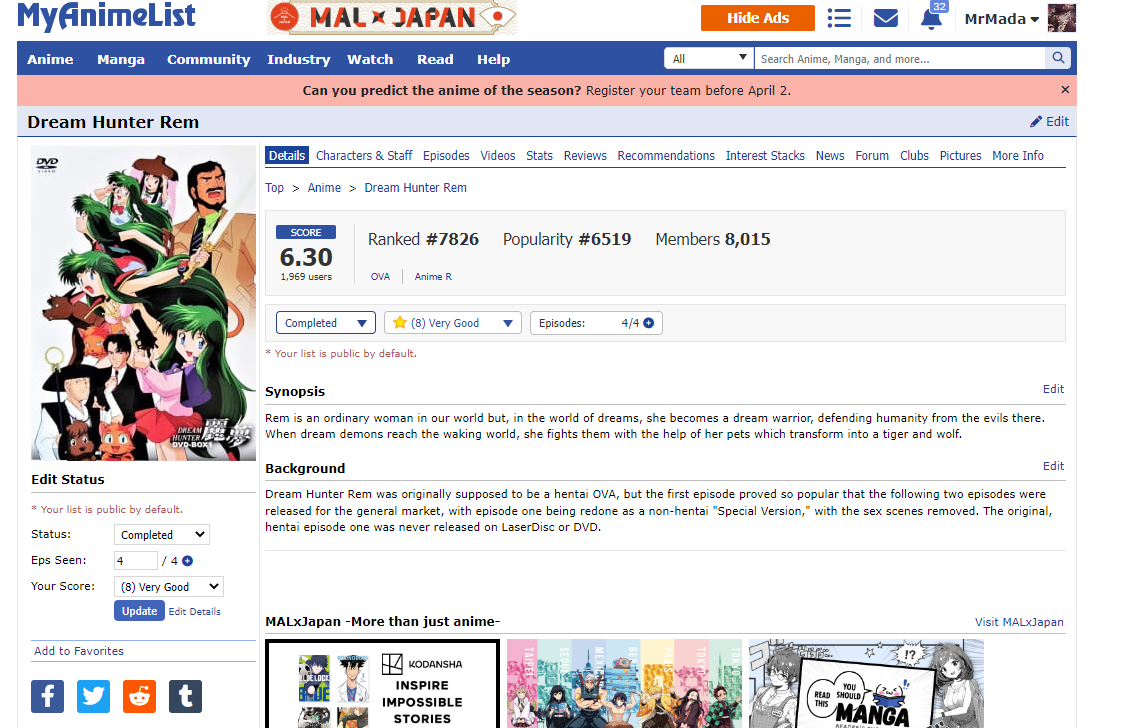Open the messages envelope icon
1121x728 pixels.
pos(885,18)
